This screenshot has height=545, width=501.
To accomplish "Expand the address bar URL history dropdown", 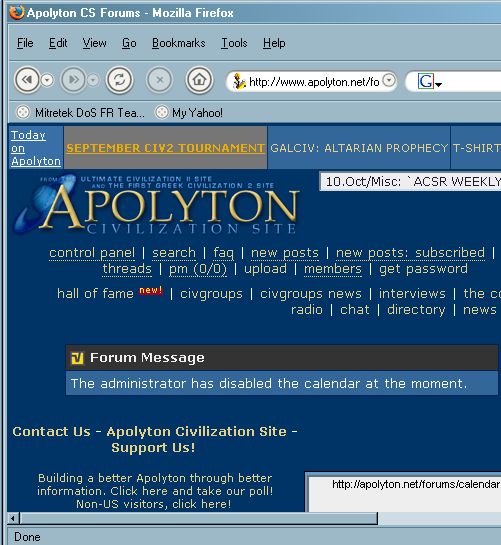I will 389,80.
